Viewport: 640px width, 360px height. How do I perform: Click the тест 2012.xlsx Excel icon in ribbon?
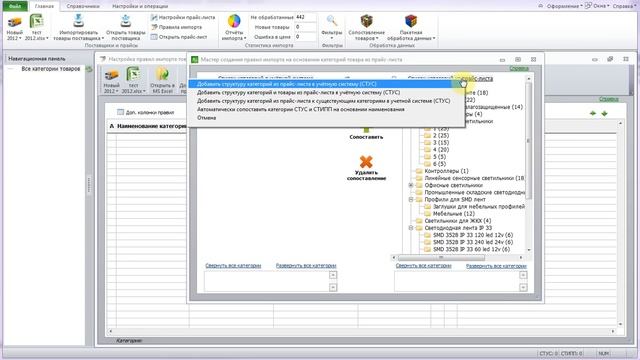[x=36, y=21]
